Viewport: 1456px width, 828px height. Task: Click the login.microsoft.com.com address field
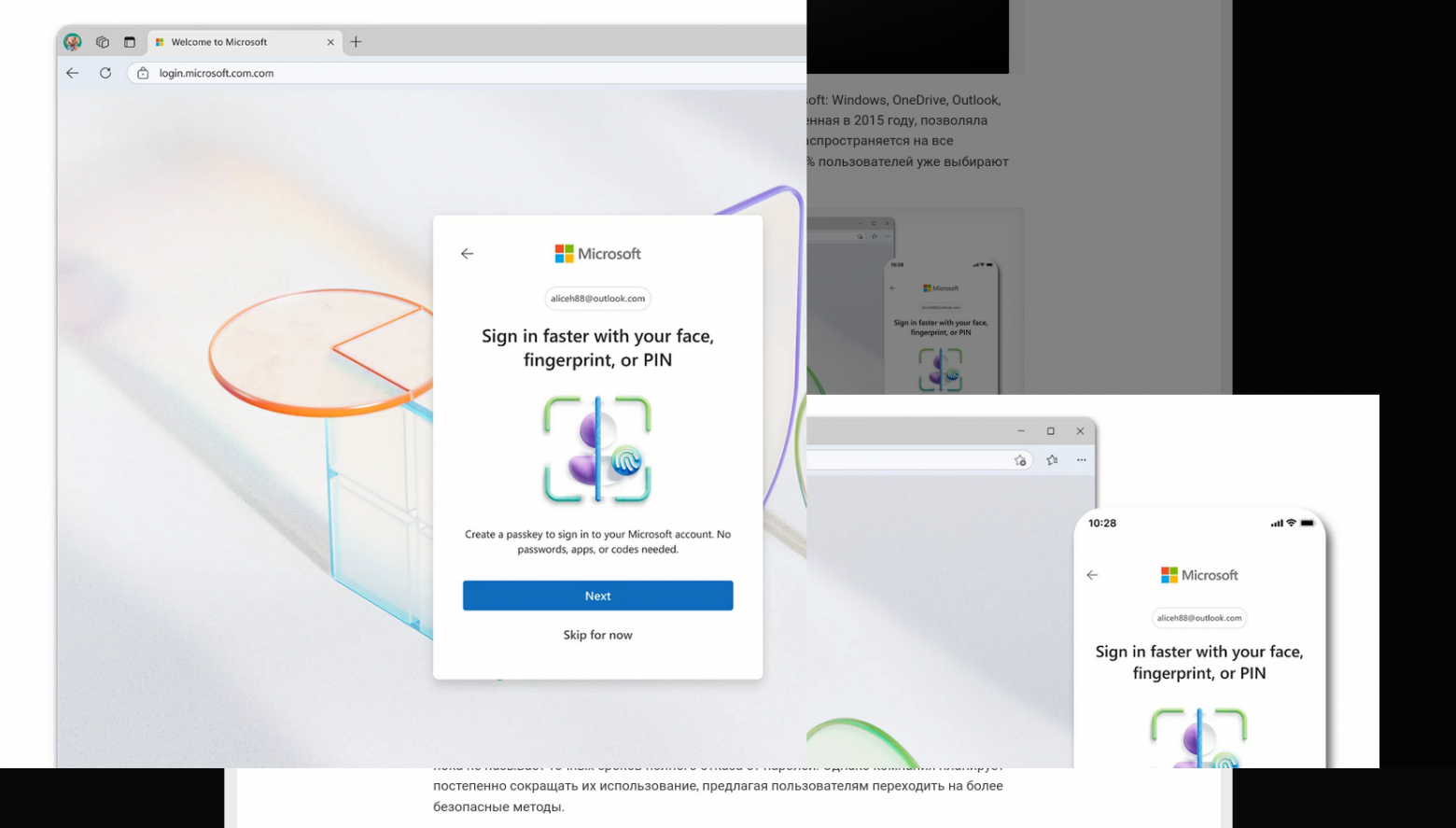click(467, 73)
